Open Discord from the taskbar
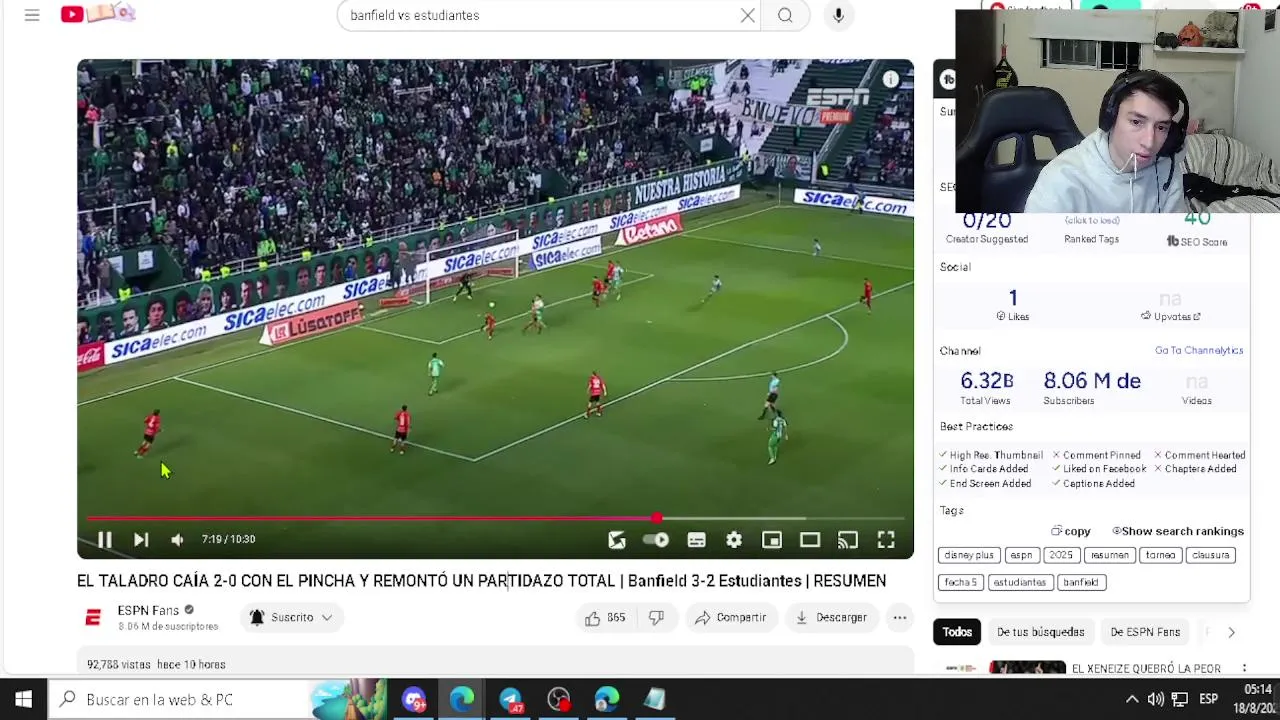The width and height of the screenshot is (1280, 720). (414, 699)
